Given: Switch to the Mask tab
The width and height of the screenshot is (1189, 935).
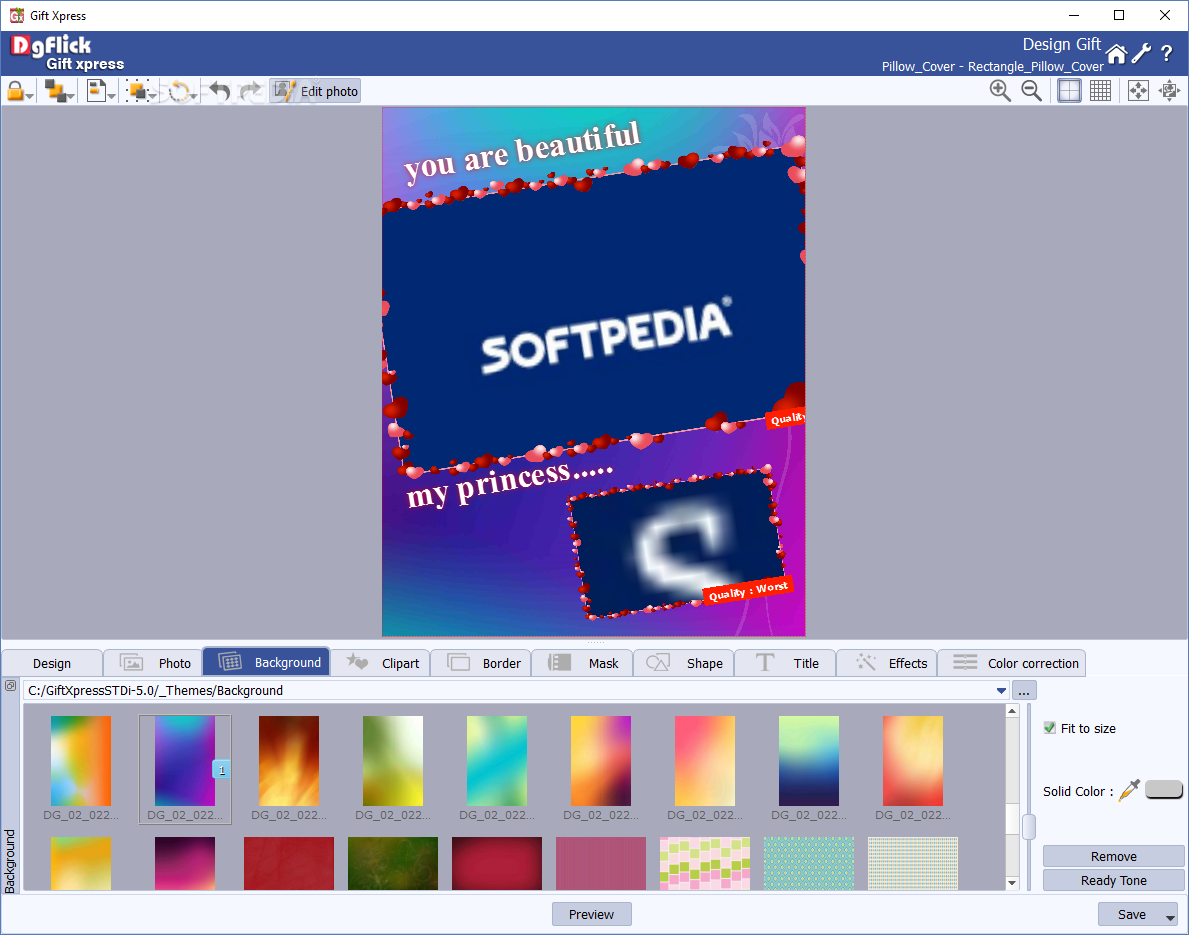Looking at the screenshot, I should tap(582, 663).
